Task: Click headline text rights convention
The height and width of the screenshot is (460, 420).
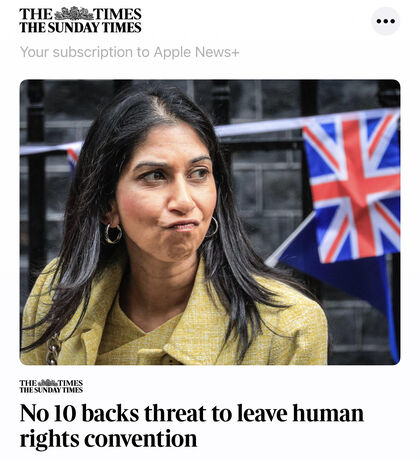Action: pyautogui.click(x=108, y=439)
